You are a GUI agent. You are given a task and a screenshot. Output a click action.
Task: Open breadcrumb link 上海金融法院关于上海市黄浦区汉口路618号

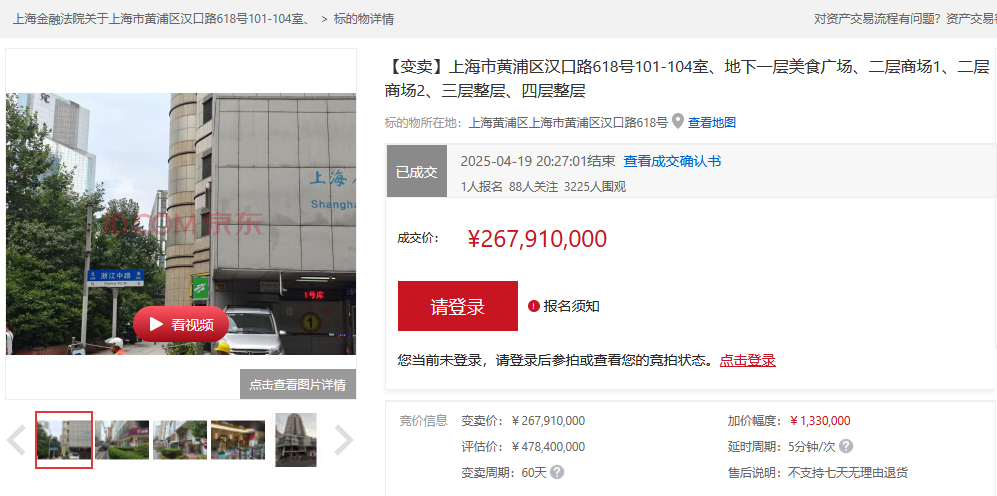(161, 19)
